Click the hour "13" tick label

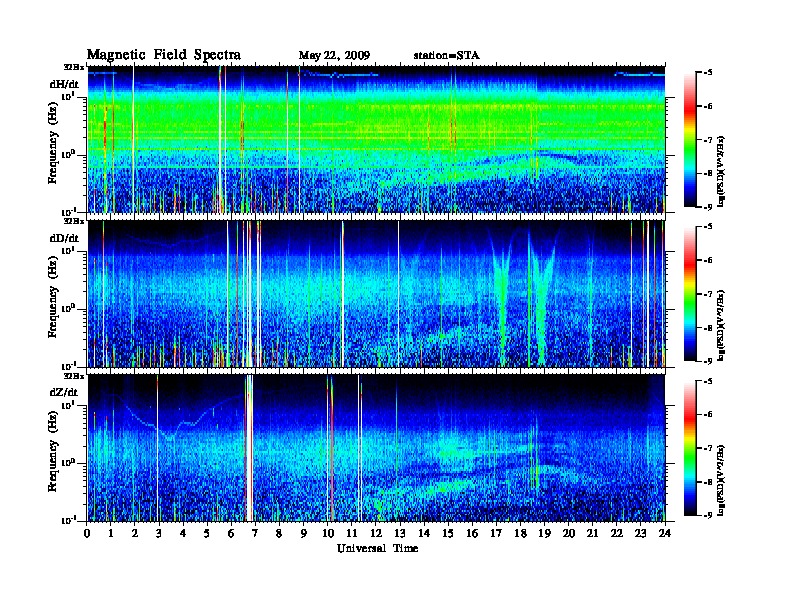(x=400, y=533)
